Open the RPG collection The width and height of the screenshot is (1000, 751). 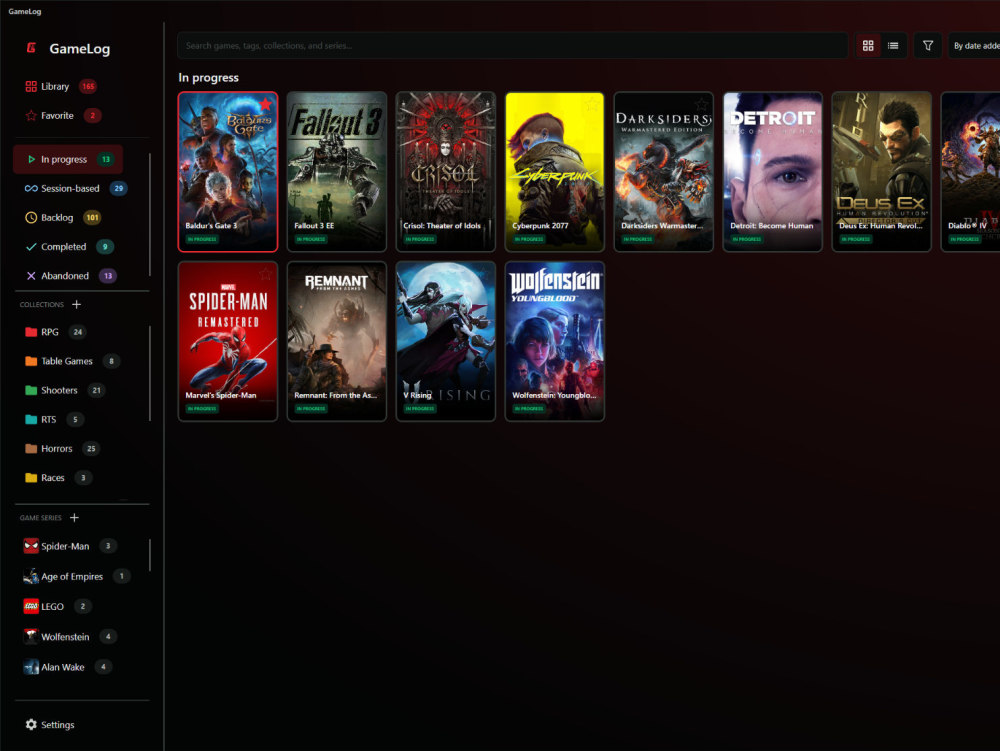55,332
